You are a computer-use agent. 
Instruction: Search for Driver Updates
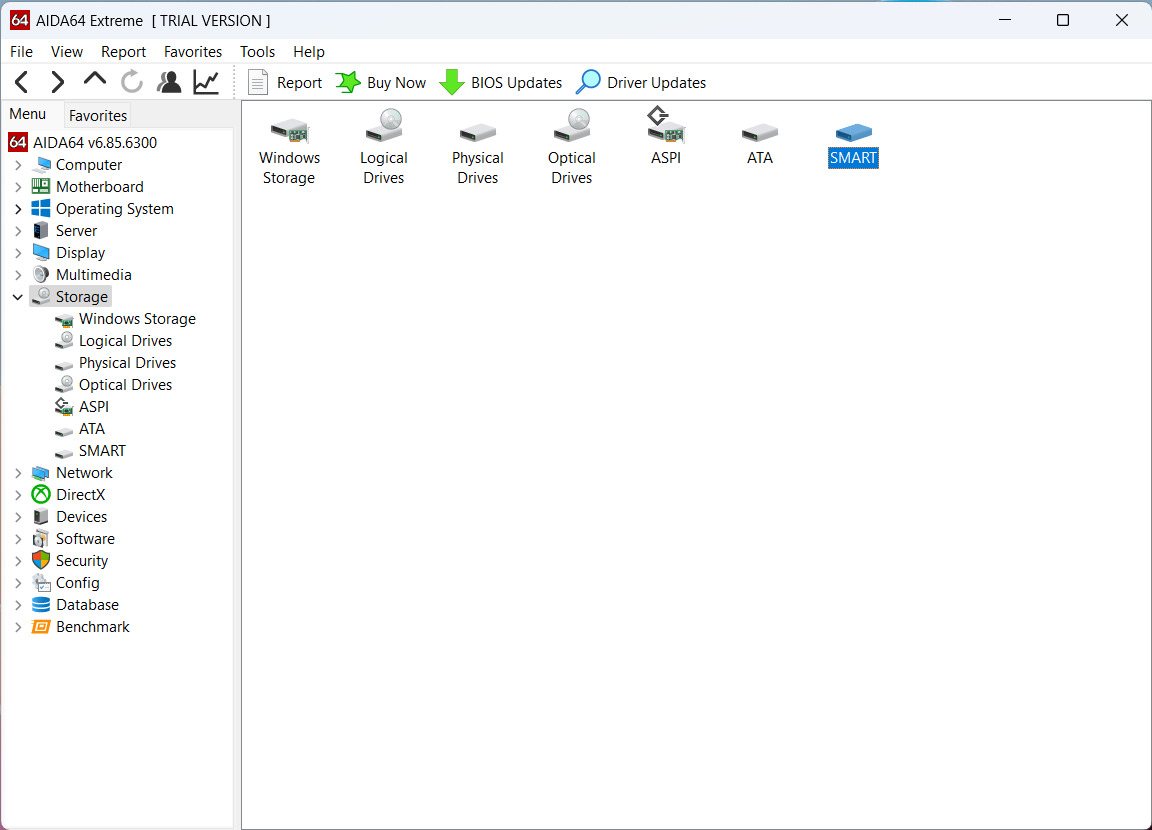pos(640,82)
